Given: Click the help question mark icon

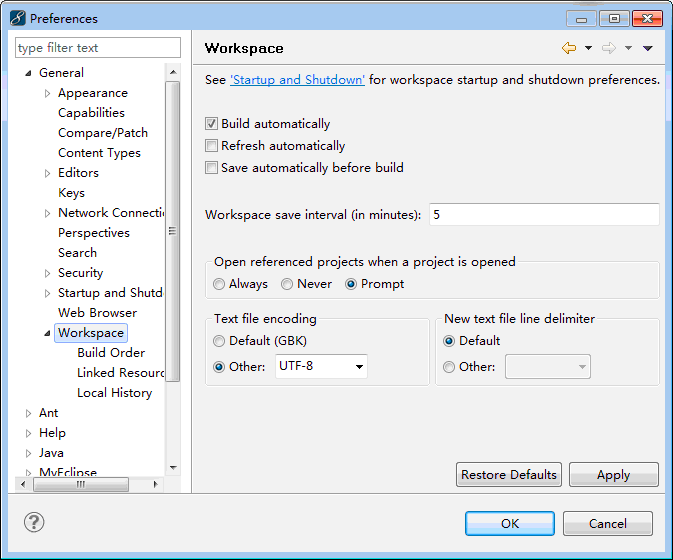Looking at the screenshot, I should 34,522.
